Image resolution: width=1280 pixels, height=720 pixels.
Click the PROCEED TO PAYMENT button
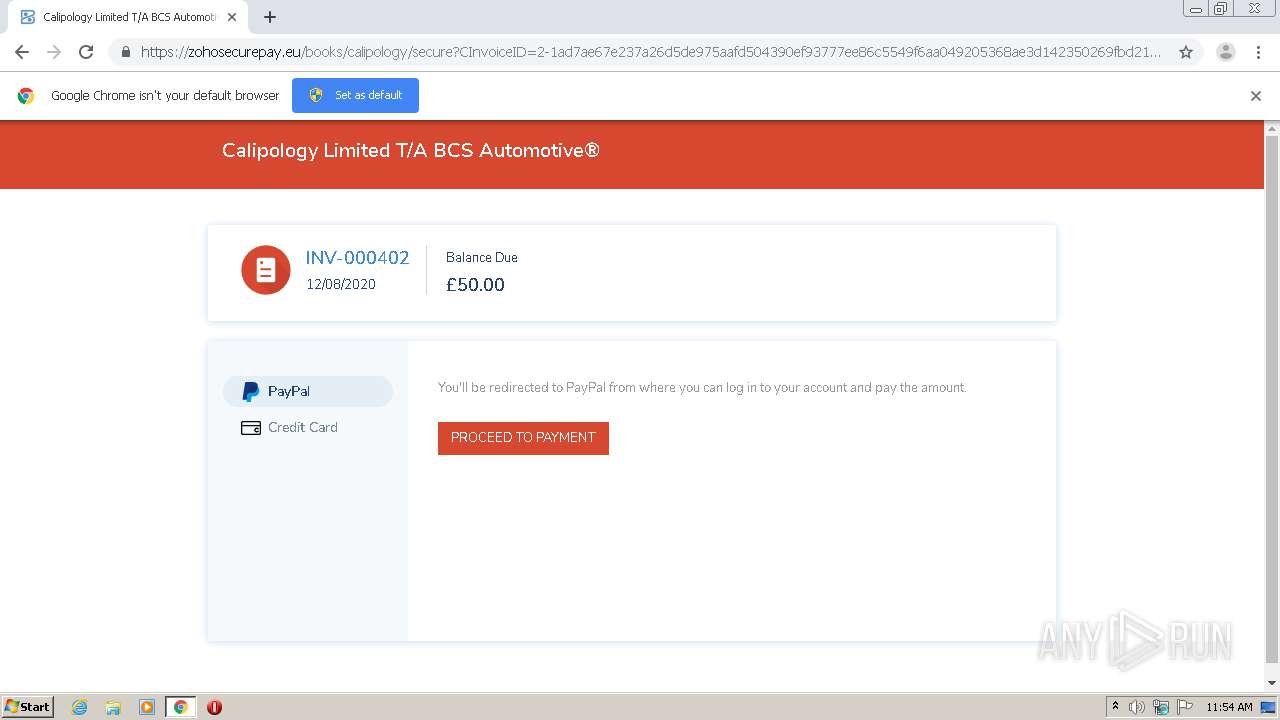pyautogui.click(x=523, y=438)
